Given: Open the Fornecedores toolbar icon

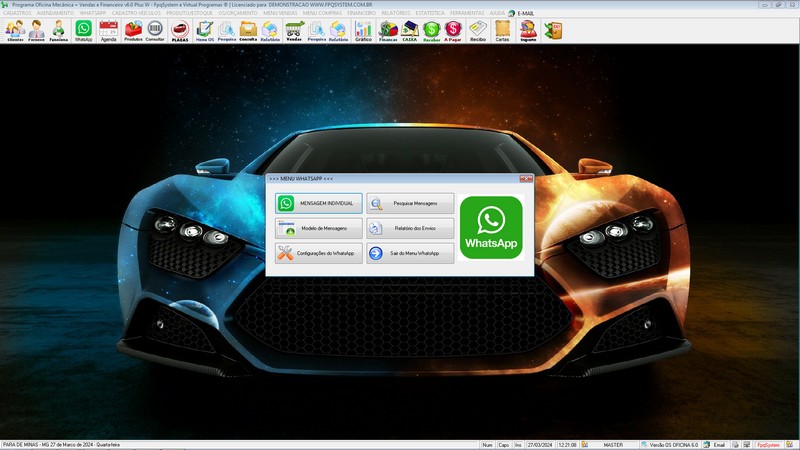Looking at the screenshot, I should 36,31.
